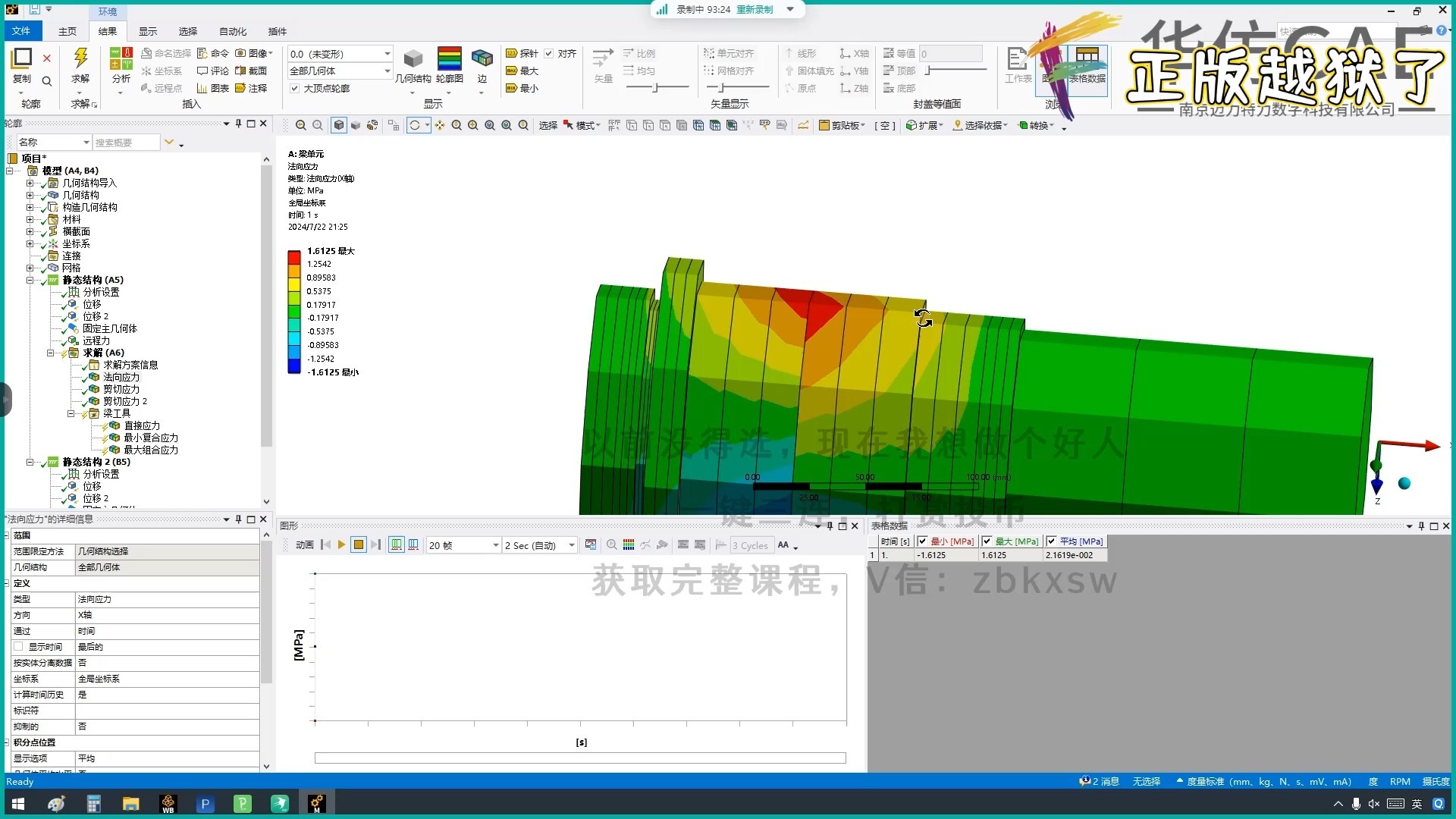1456x819 pixels.
Task: Click the Solve (求解) lightning icon
Action: (x=80, y=58)
